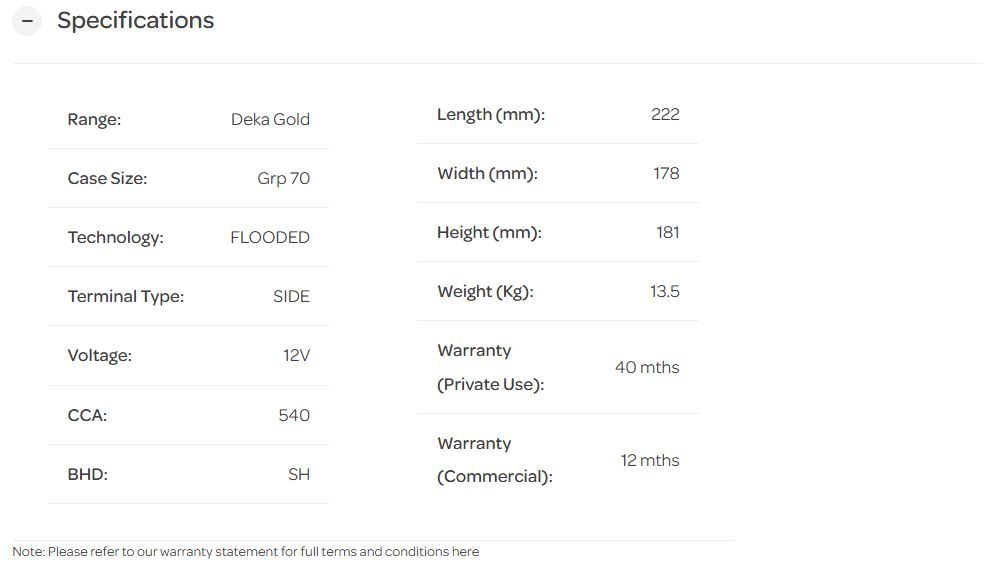
Task: Select the weight value 13.5
Action: tap(665, 291)
